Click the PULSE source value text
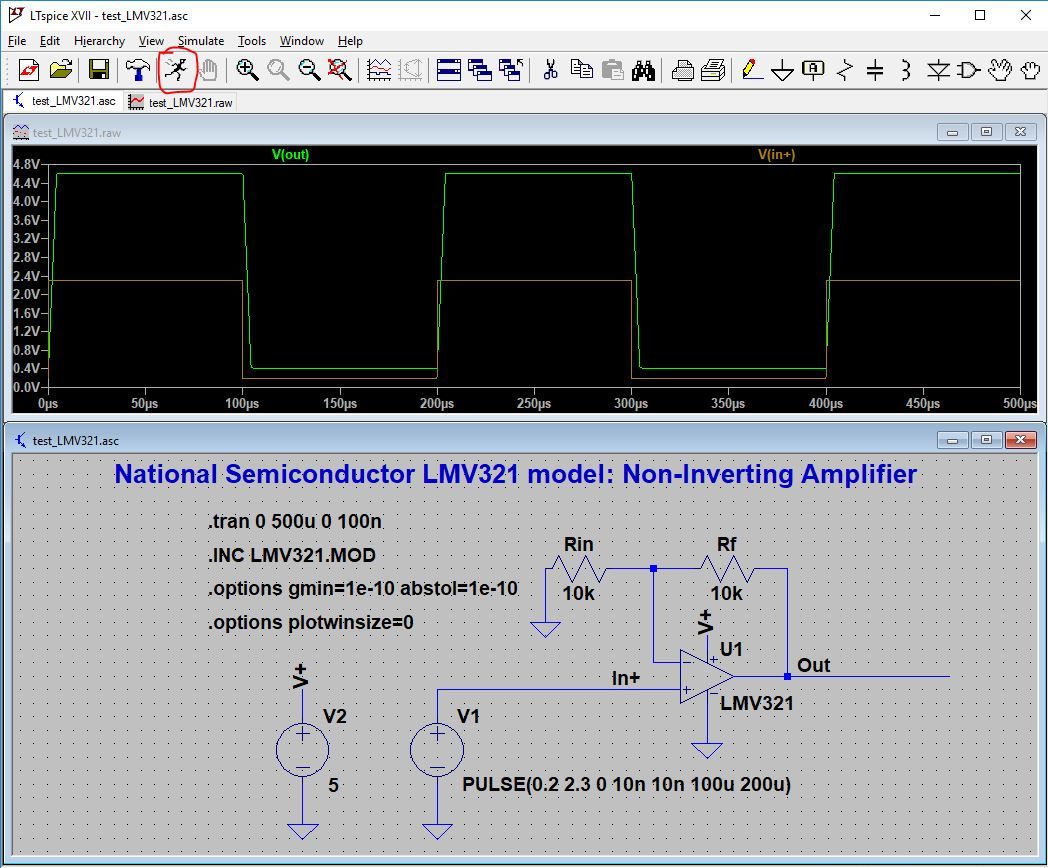 626,784
